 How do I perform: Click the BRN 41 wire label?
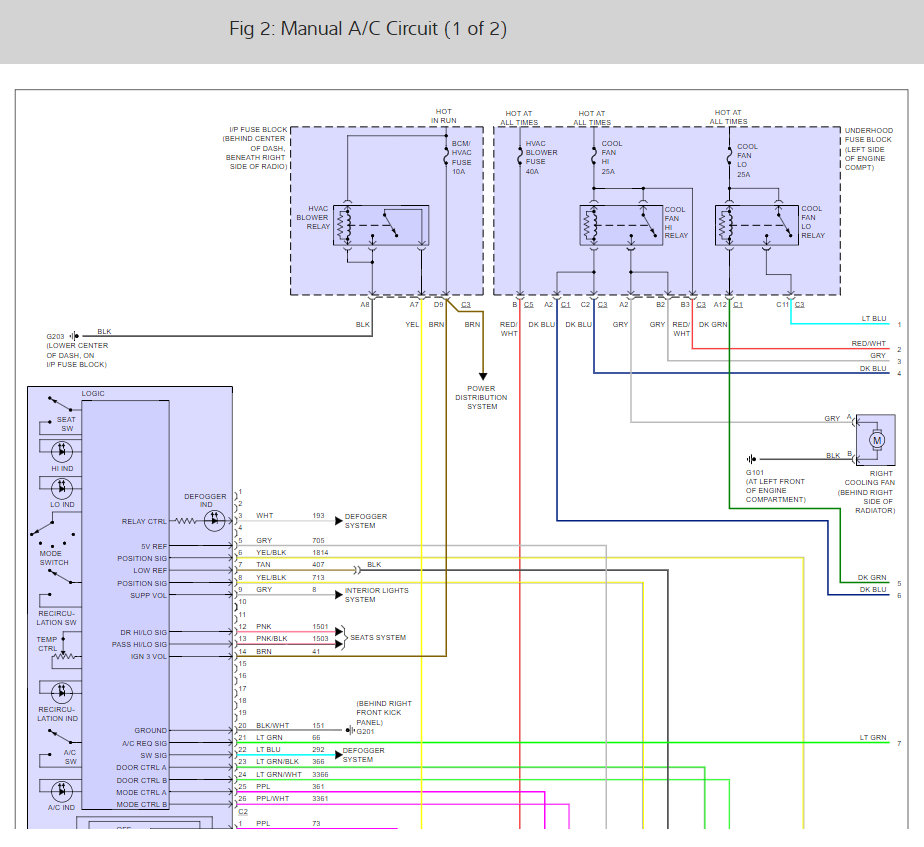click(288, 651)
